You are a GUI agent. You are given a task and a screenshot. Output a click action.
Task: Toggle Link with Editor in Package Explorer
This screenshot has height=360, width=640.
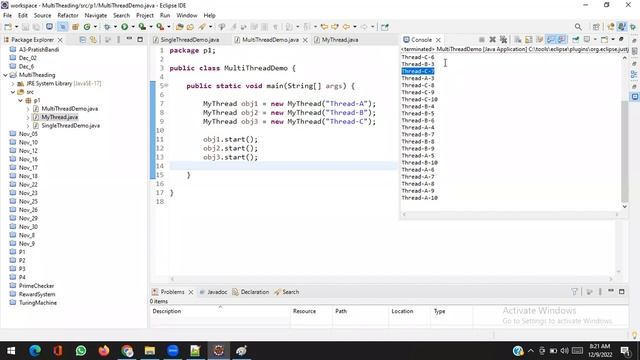93,40
